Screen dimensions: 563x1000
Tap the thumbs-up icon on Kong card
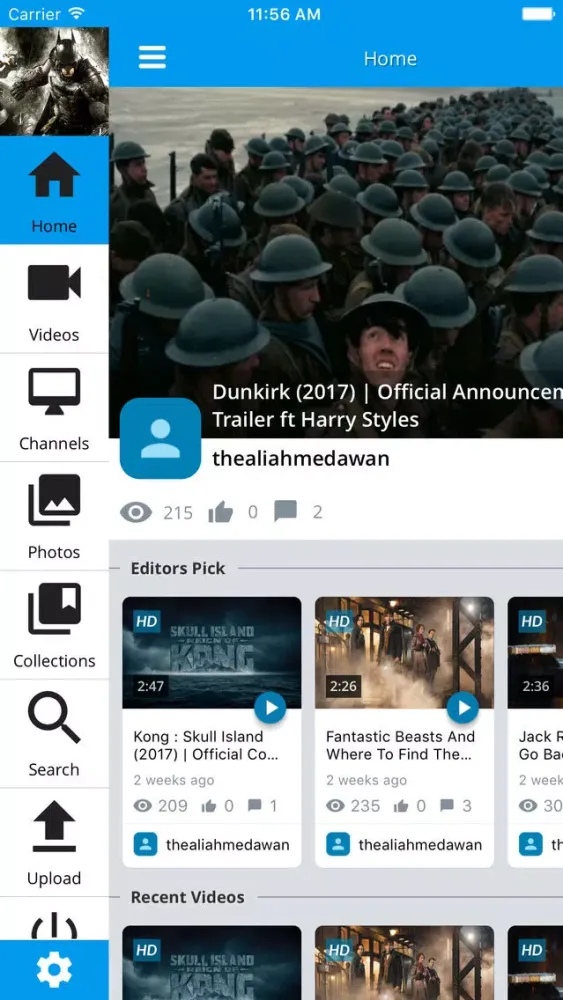209,806
